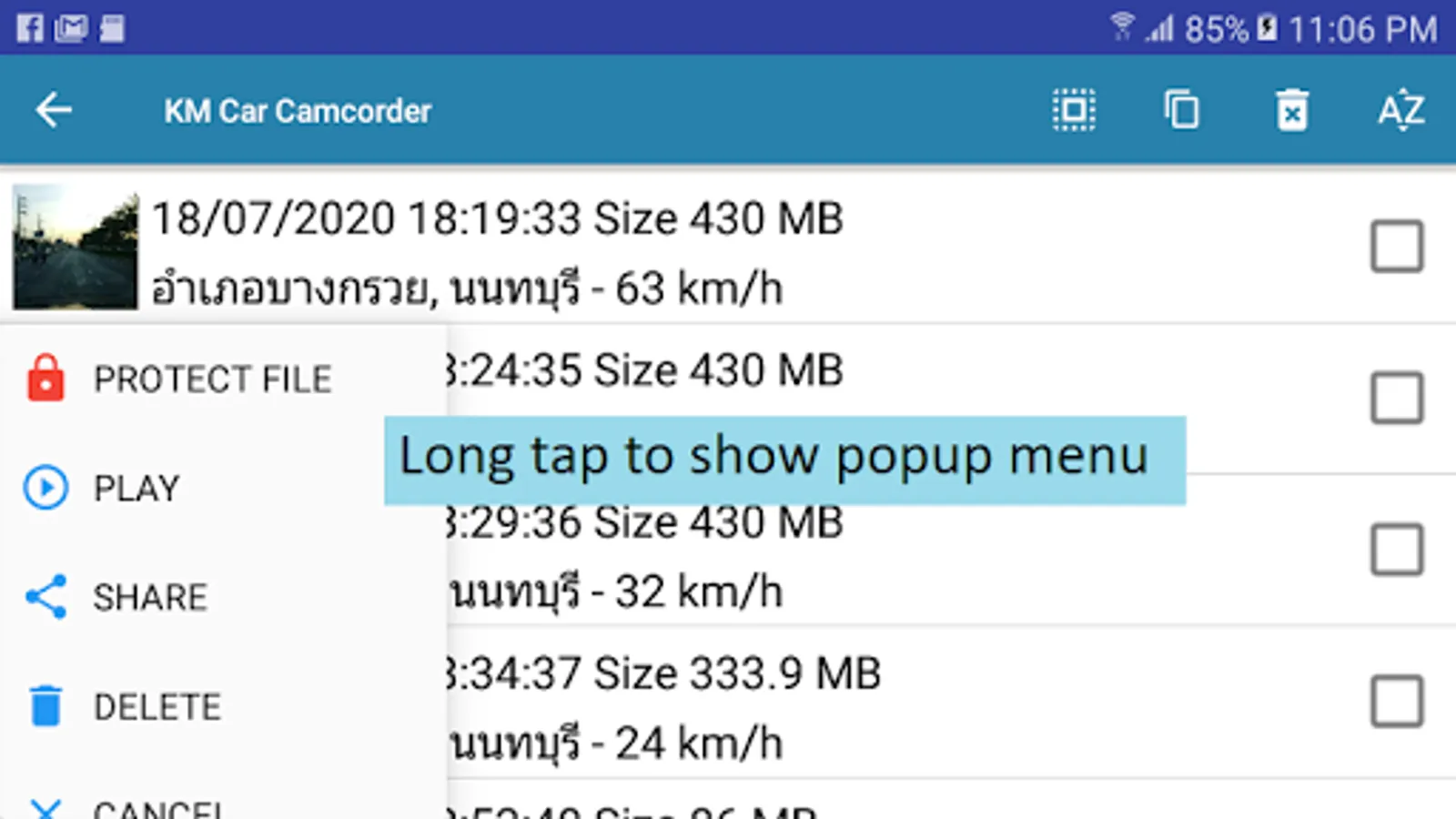Tap the blue play circle icon
This screenshot has width=1456, height=819.
tap(45, 487)
